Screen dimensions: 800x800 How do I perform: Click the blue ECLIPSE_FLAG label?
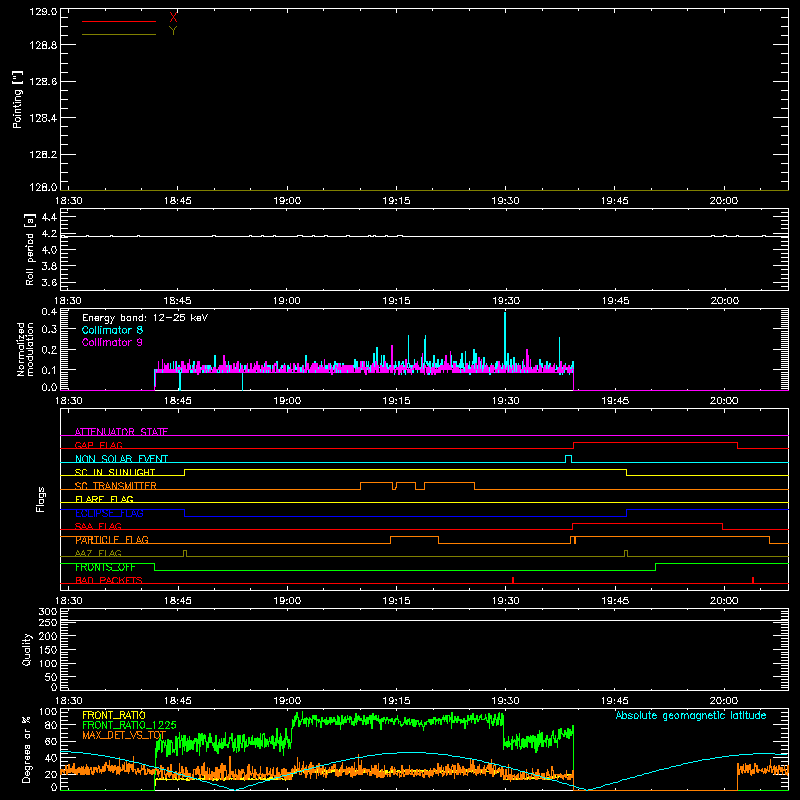pos(109,513)
